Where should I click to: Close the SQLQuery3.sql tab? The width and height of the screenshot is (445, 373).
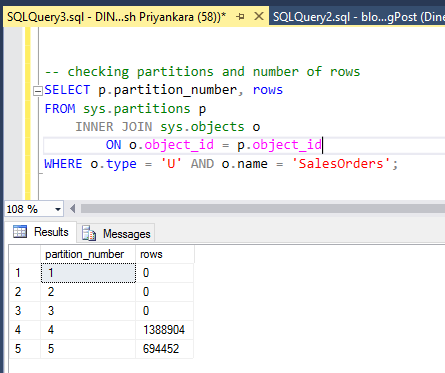click(259, 16)
